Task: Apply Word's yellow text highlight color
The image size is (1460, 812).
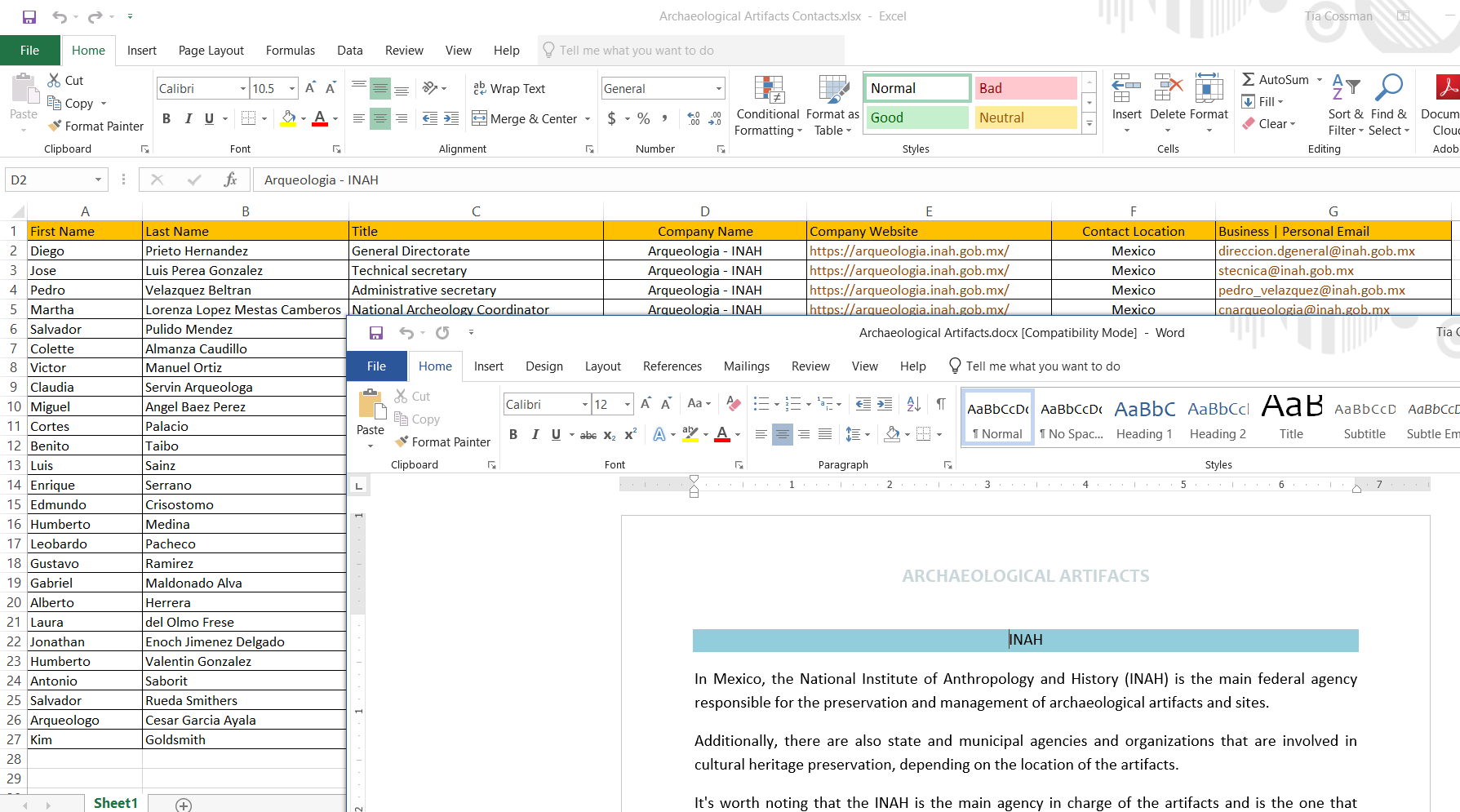Action: tap(690, 435)
